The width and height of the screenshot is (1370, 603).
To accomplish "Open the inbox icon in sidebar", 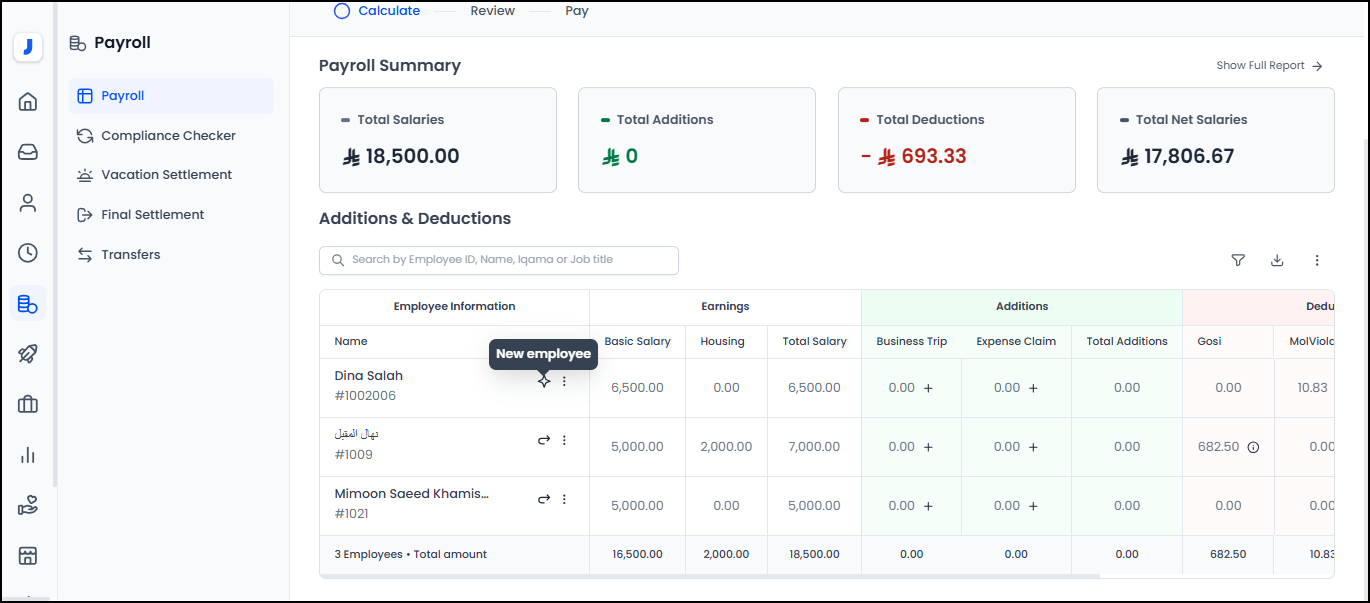I will pos(28,152).
